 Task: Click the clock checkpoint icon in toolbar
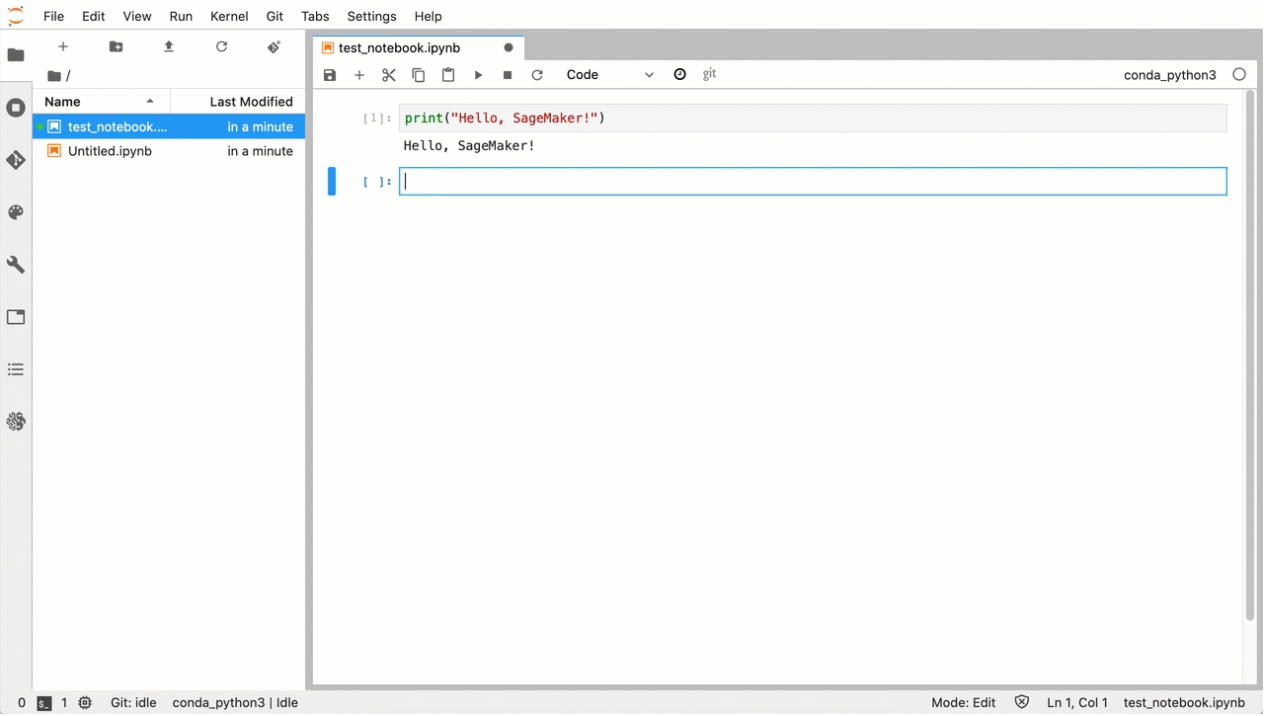[680, 74]
